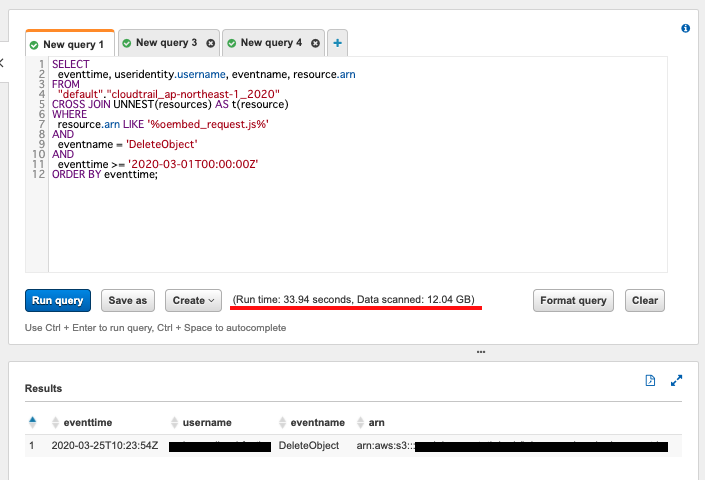Screen dimensions: 705x480
Task: Sort by row number column arrow
Action: (32, 422)
